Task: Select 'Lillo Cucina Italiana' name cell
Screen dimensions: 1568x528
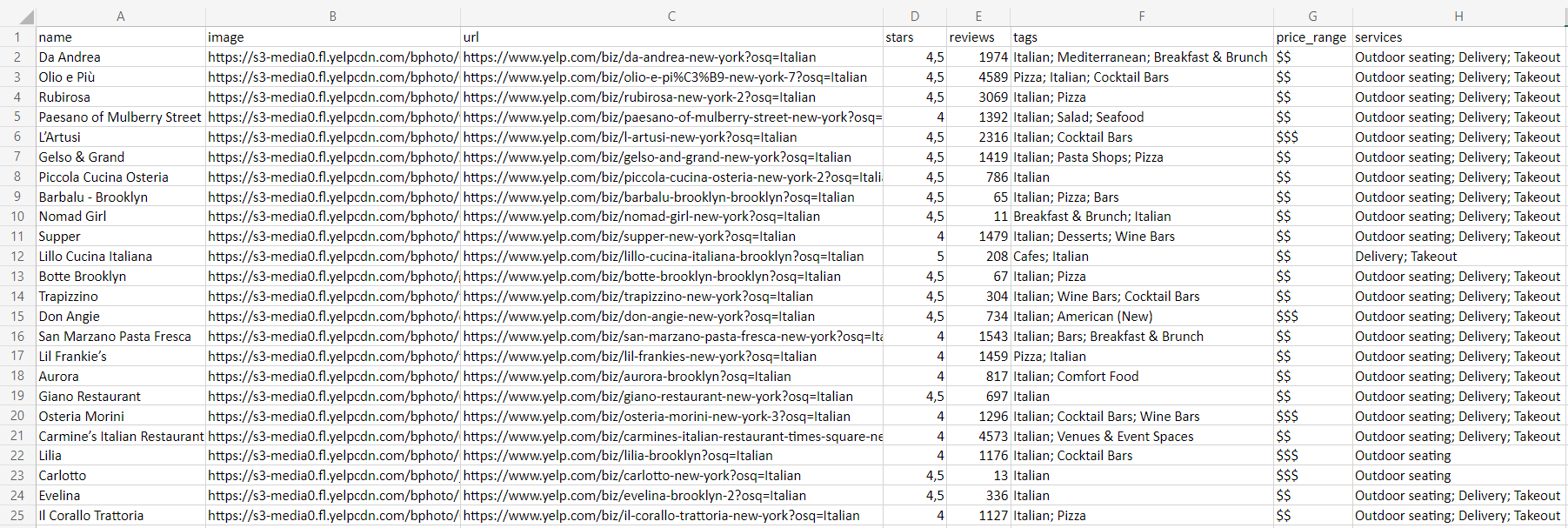Action: (120, 257)
